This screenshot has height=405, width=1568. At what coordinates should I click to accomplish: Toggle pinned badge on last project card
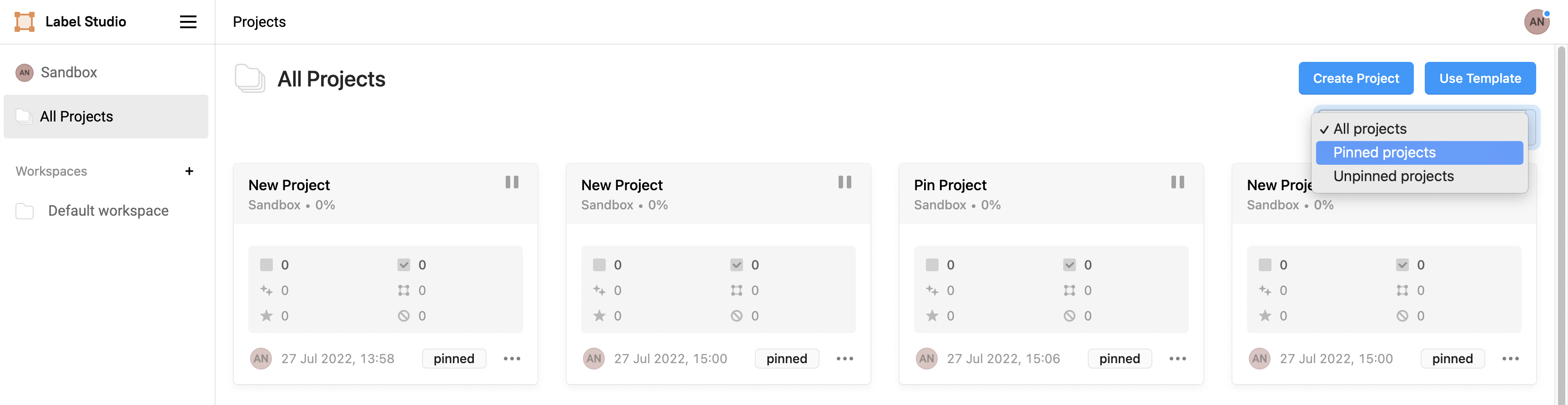(1452, 359)
